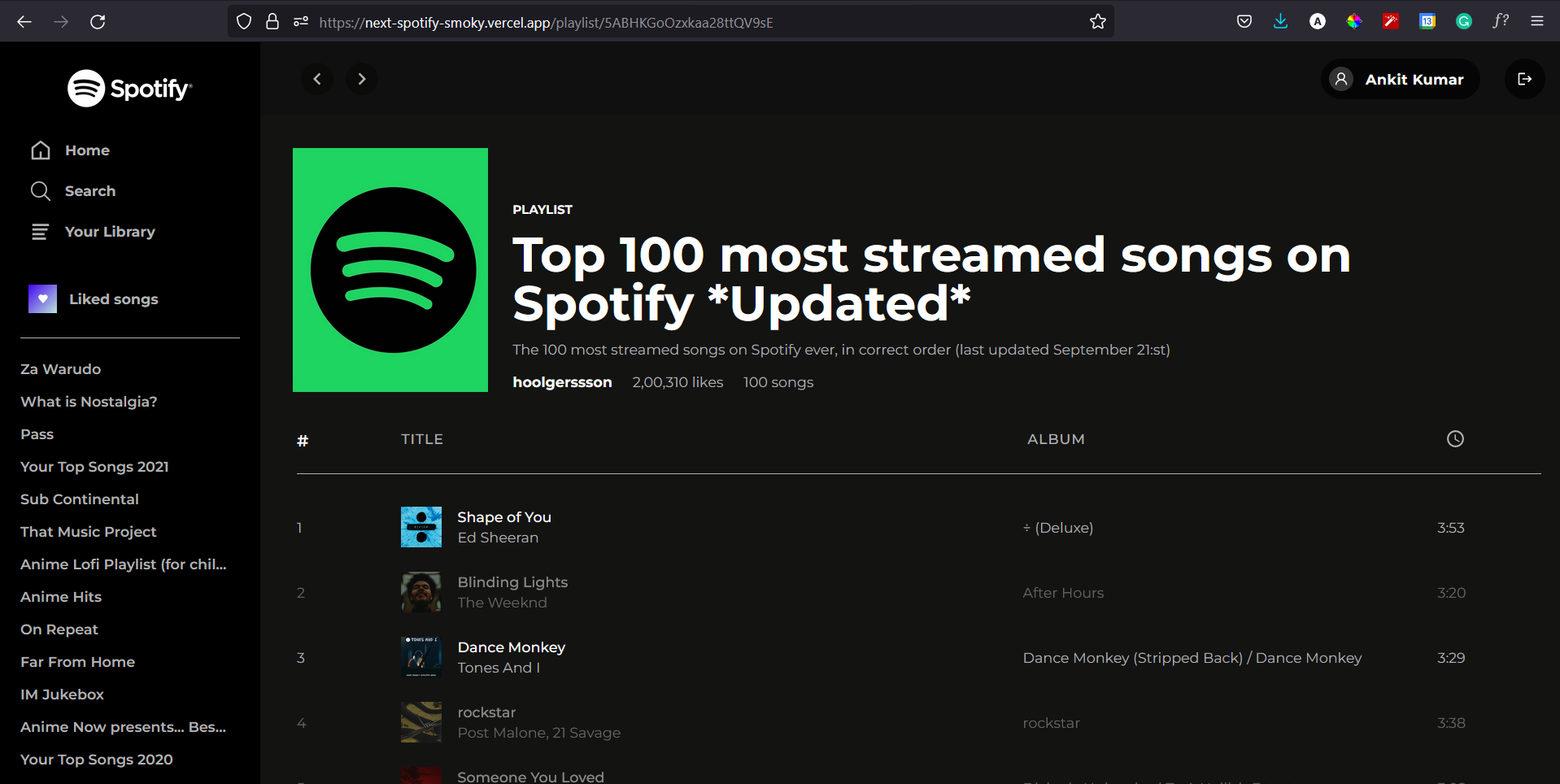Select the Dance Monkey song title
The width and height of the screenshot is (1560, 784).
coord(512,647)
